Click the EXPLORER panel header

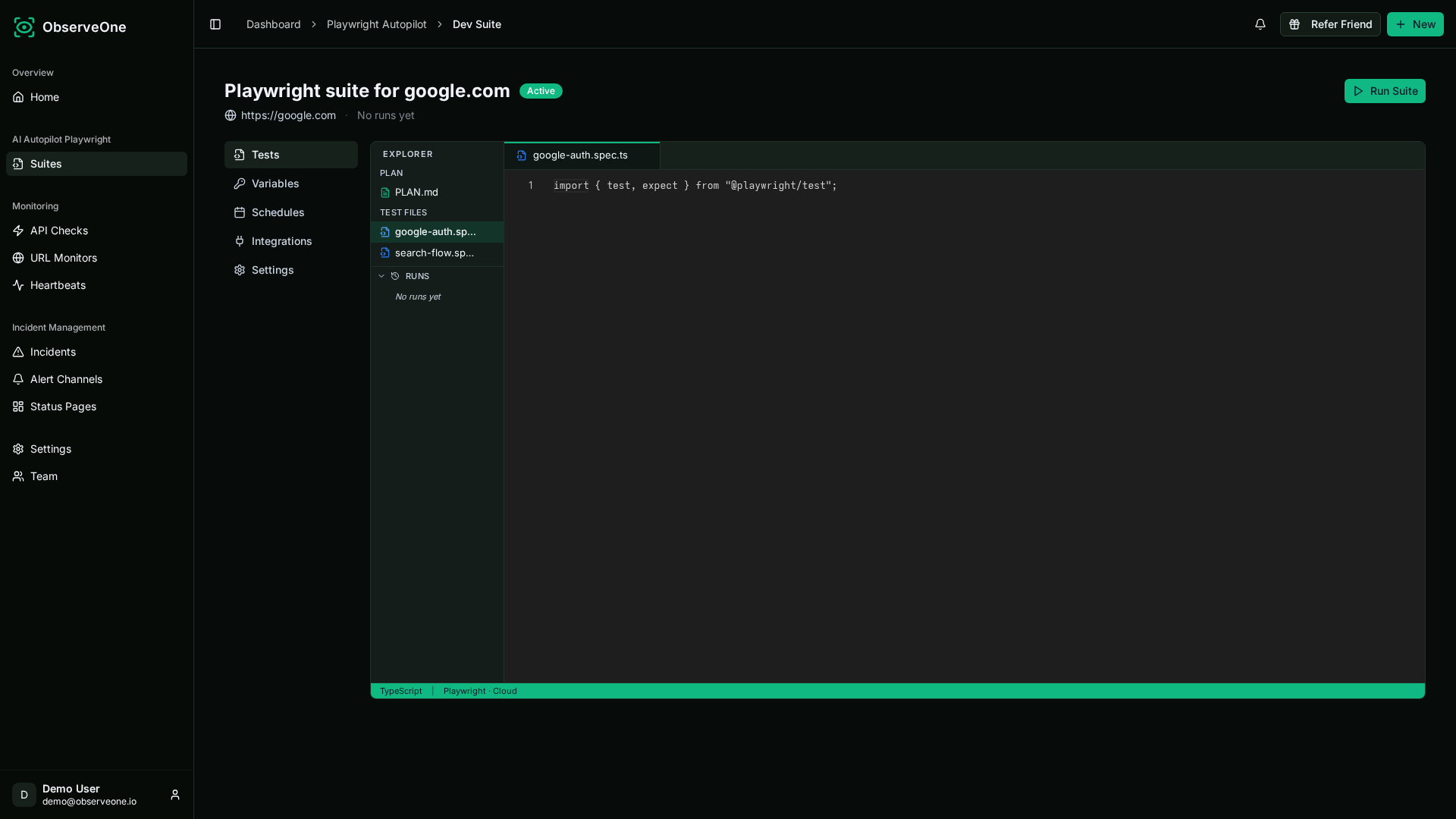point(408,154)
